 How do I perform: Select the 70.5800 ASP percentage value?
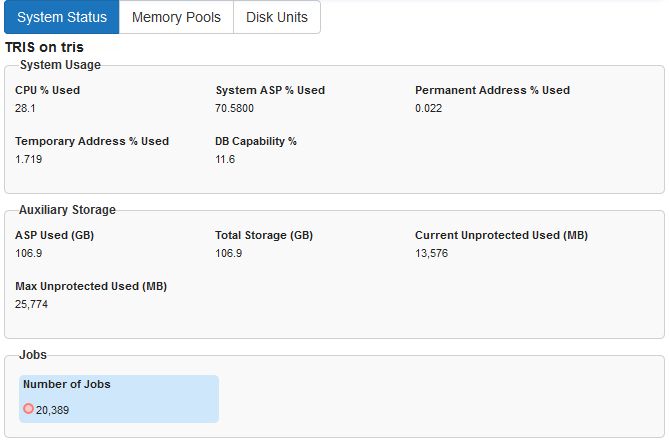(x=235, y=108)
